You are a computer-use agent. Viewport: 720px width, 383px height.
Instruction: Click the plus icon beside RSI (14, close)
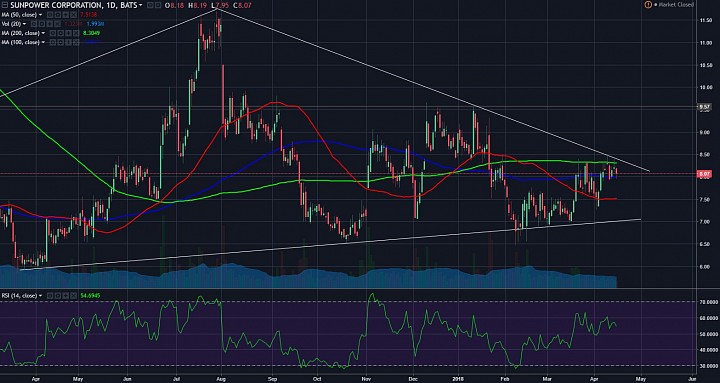[66, 295]
